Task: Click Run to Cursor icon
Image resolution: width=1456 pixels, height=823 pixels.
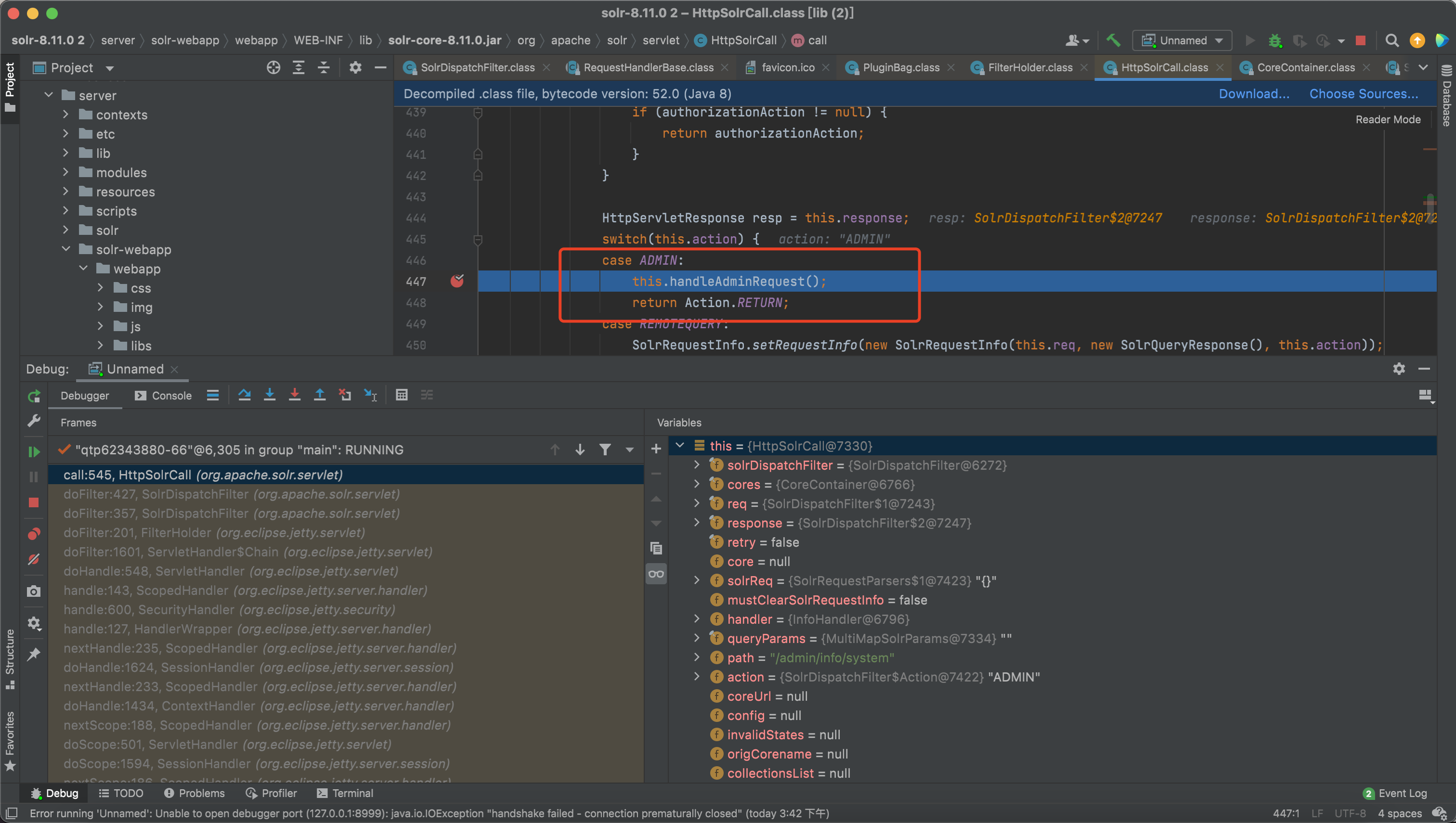Action: pyautogui.click(x=370, y=395)
